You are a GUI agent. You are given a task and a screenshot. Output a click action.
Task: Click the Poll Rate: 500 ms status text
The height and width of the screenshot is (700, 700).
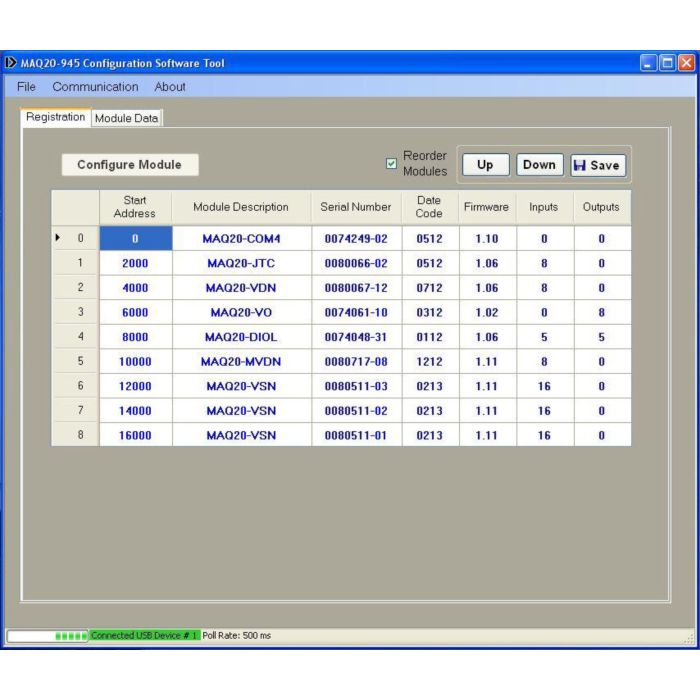click(237, 635)
